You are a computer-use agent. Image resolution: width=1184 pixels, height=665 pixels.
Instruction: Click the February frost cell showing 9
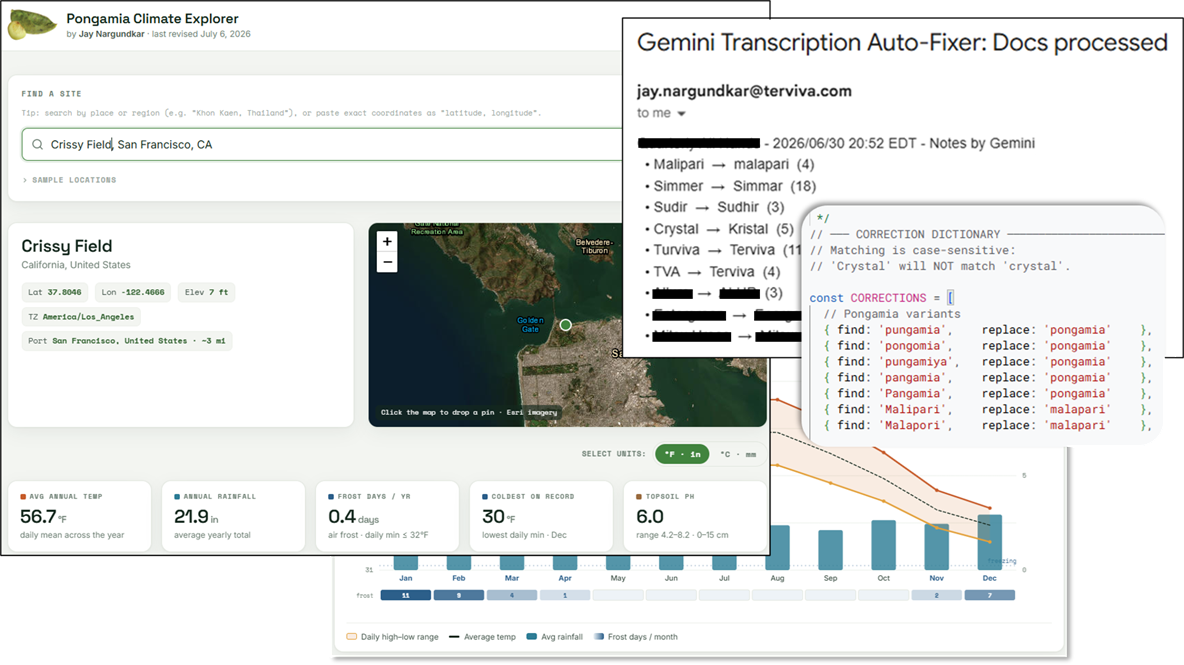(458, 595)
